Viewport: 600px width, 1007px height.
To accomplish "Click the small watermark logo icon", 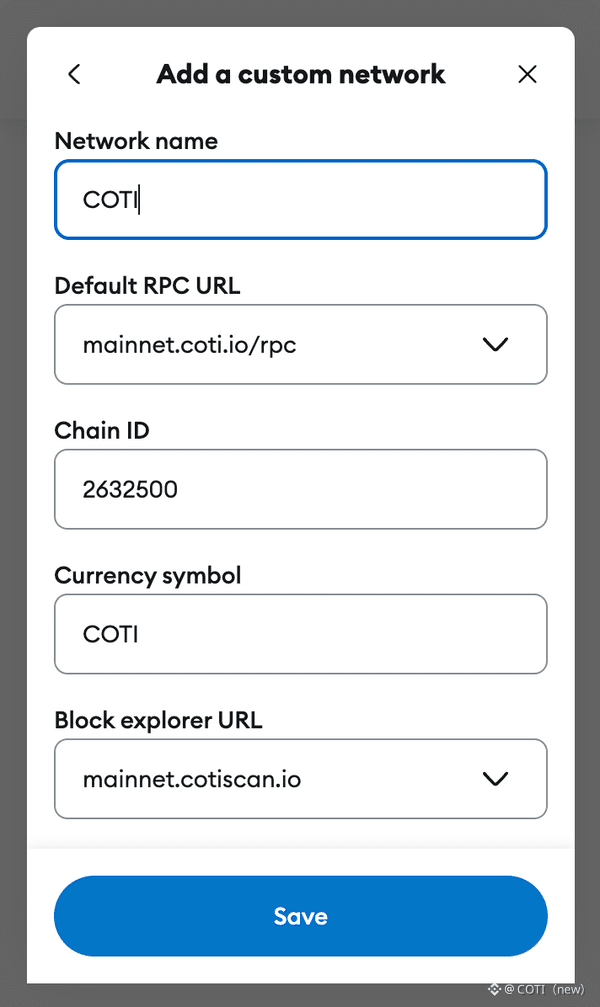I will [x=494, y=989].
